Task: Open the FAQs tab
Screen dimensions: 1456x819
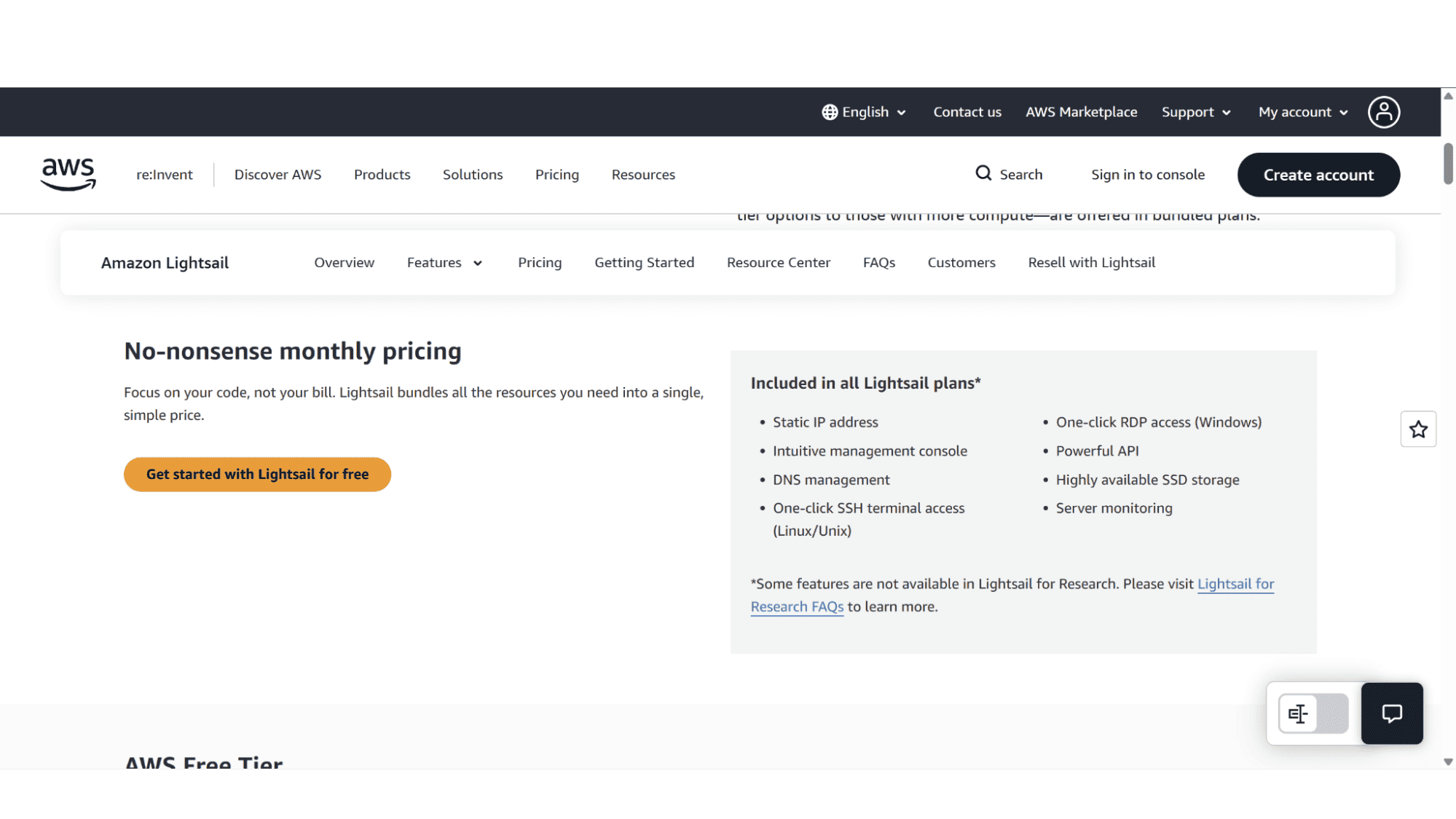Action: point(878,263)
